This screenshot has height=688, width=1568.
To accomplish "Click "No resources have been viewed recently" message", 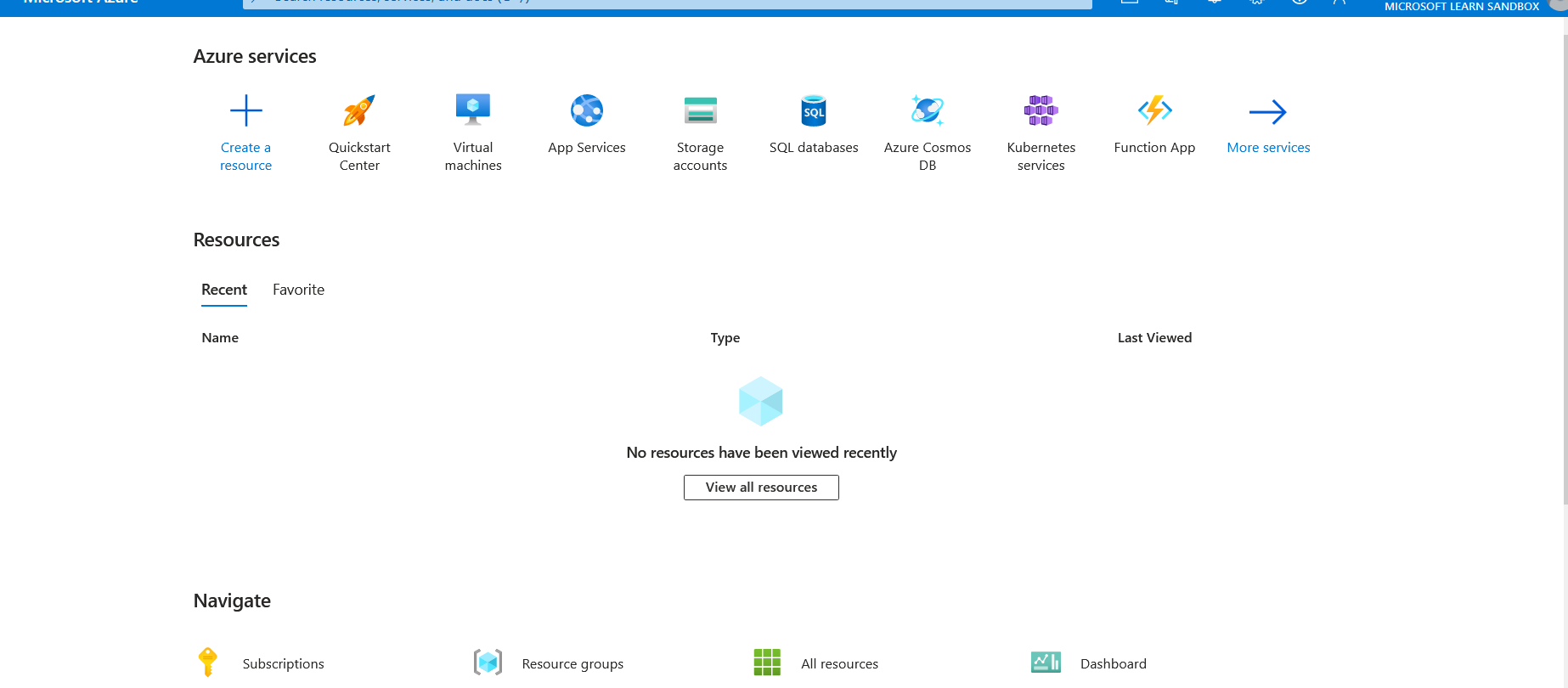I will [761, 453].
